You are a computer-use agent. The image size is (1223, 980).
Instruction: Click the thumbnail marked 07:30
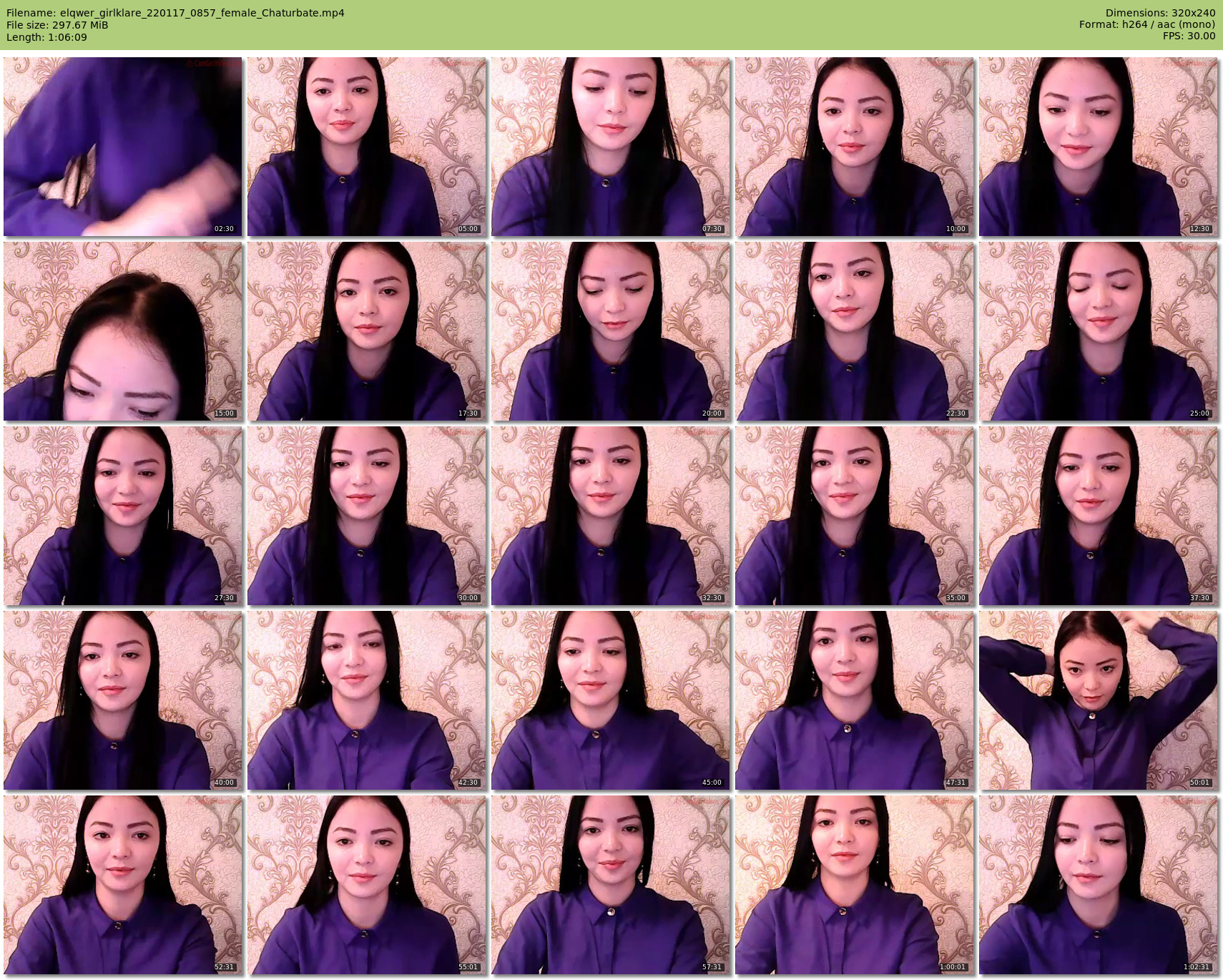click(611, 147)
